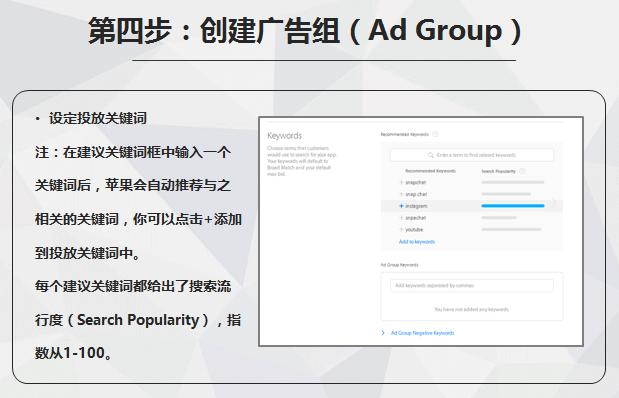Click the popularity bar for snapchat
This screenshot has height=398, width=619.
point(513,182)
